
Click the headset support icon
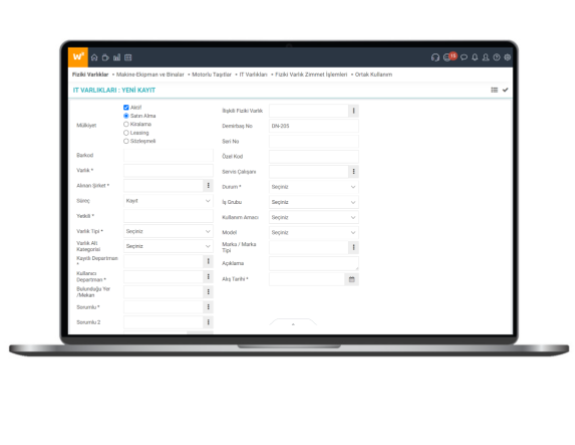435,57
